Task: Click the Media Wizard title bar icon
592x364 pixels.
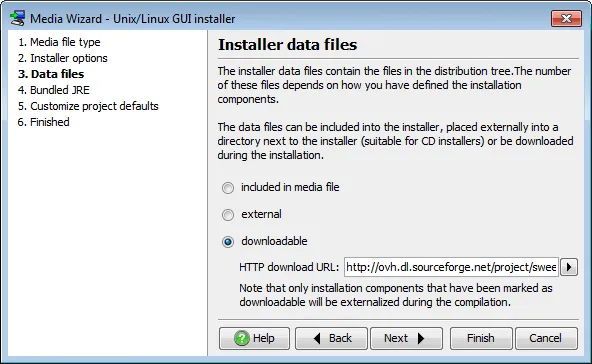Action: click(17, 18)
